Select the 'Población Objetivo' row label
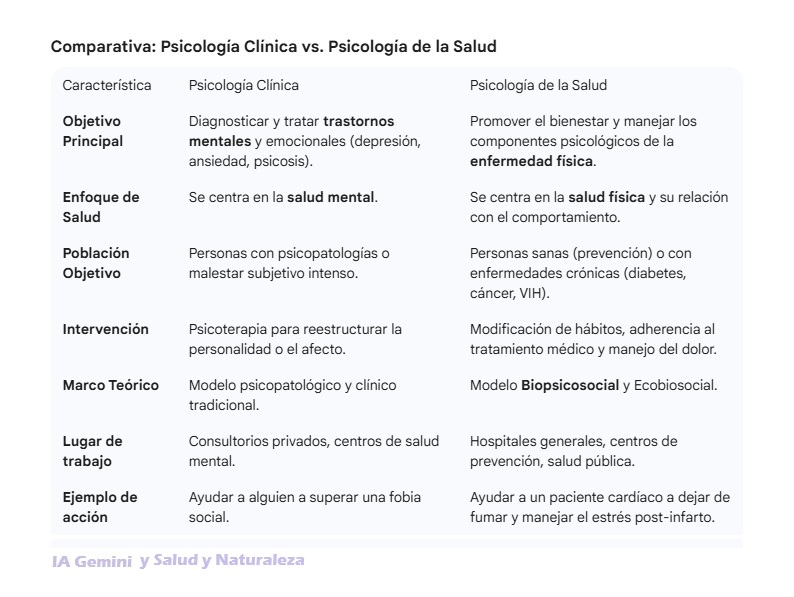The height and width of the screenshot is (597, 794). (95, 263)
